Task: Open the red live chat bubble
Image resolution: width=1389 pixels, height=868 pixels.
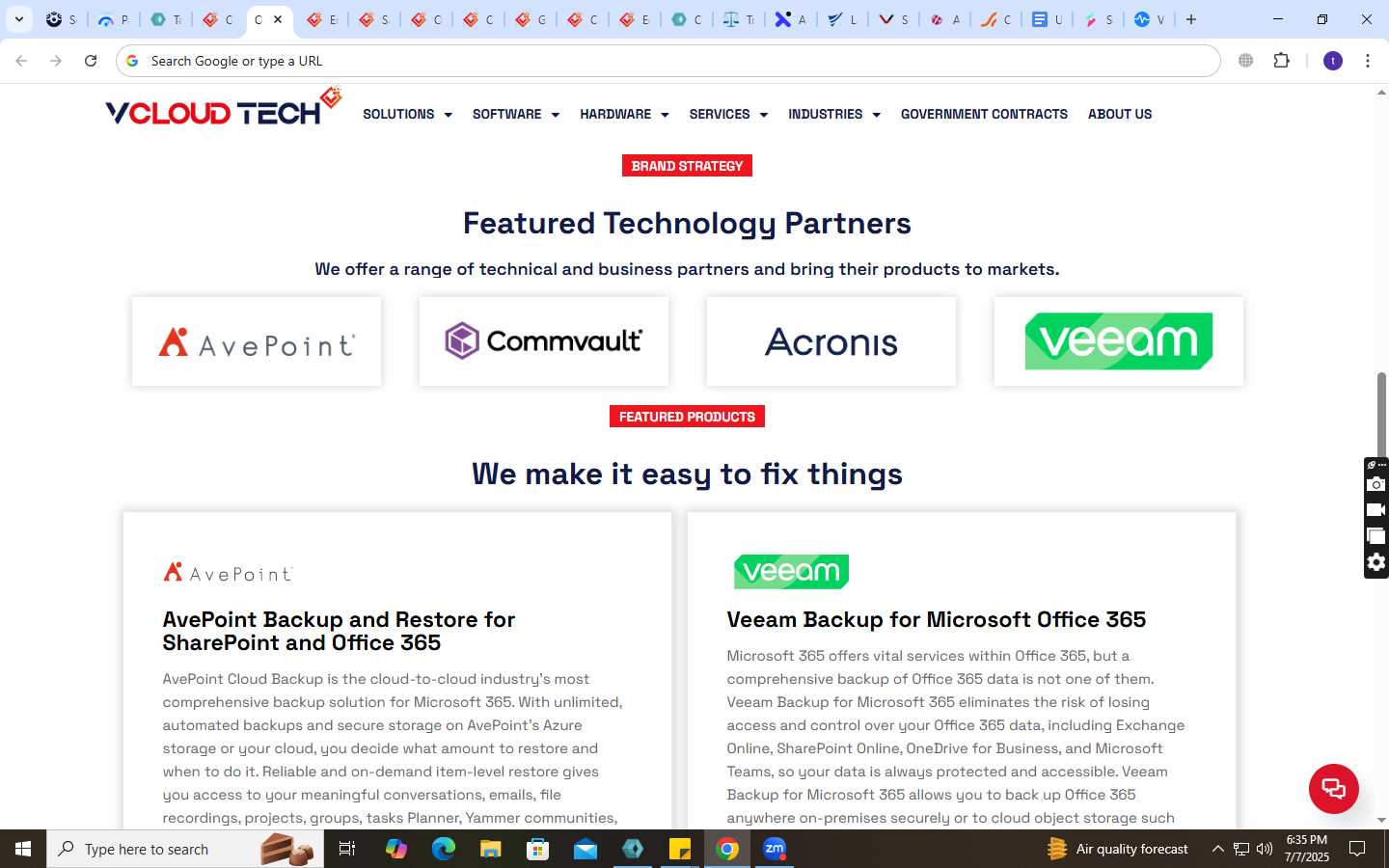Action: point(1333,788)
